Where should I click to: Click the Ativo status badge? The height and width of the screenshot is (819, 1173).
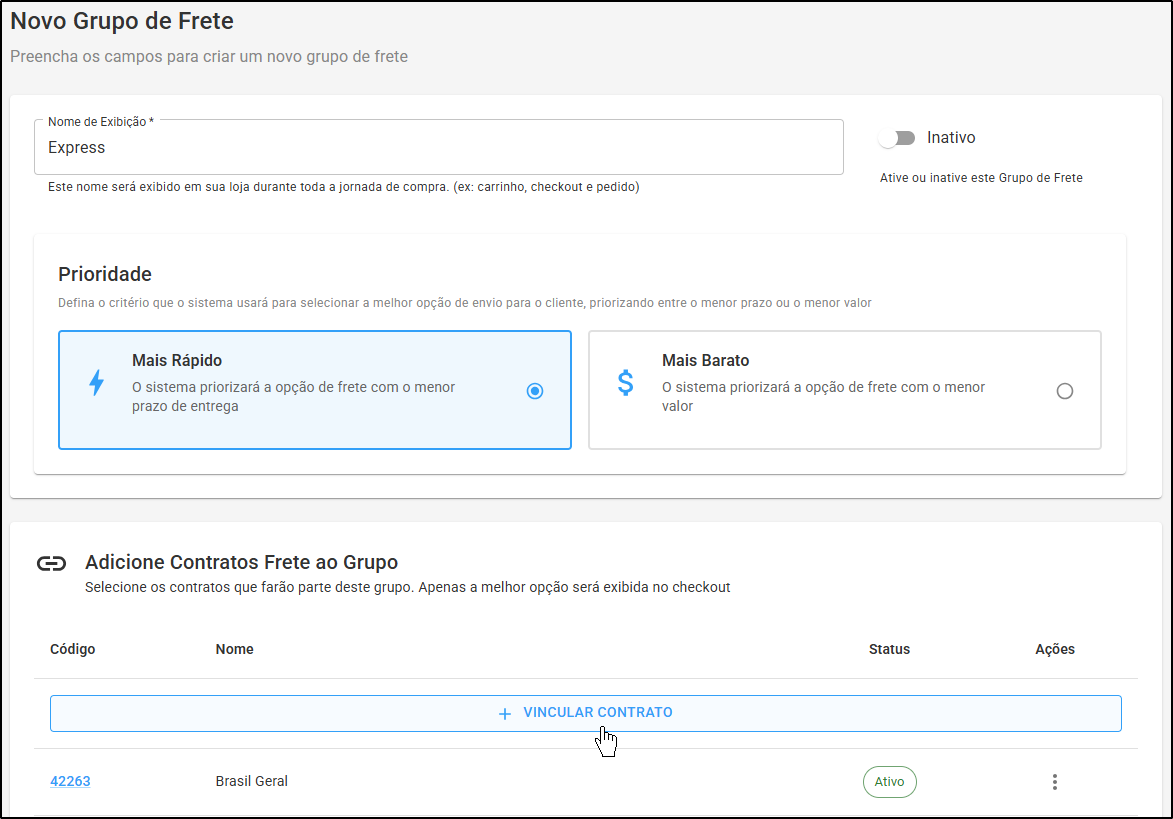(889, 782)
